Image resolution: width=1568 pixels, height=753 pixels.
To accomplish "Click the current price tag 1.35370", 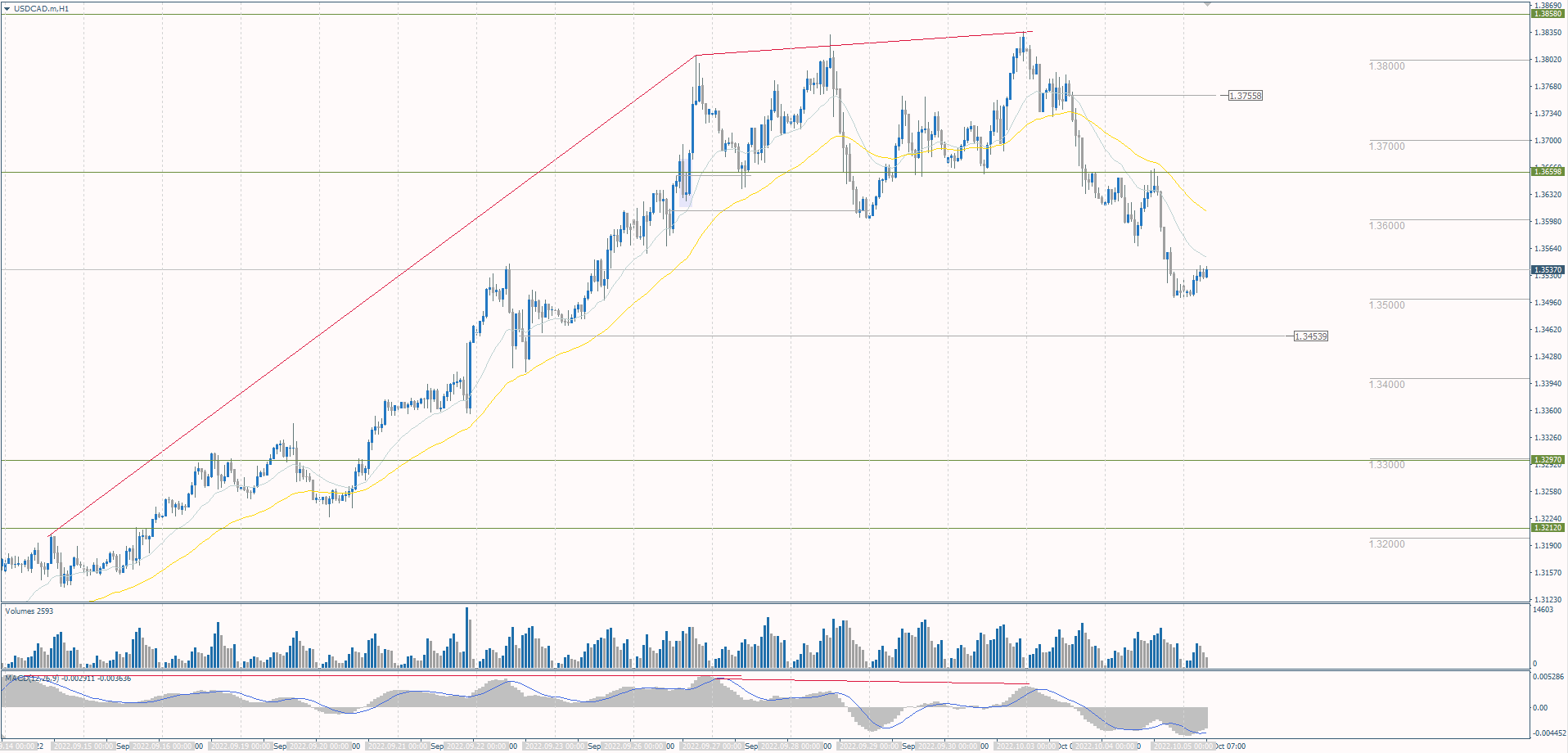I will [x=1548, y=269].
